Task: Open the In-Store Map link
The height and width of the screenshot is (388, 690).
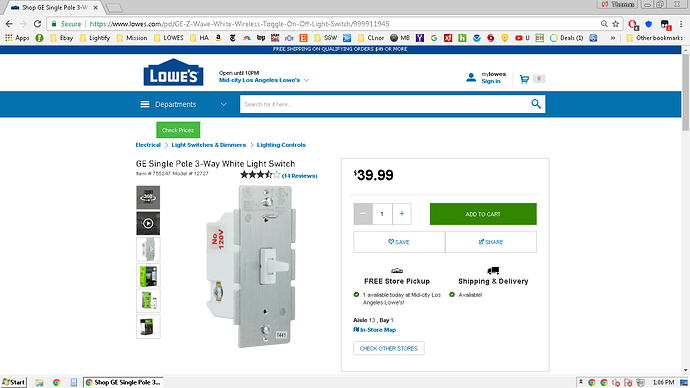Action: [374, 329]
